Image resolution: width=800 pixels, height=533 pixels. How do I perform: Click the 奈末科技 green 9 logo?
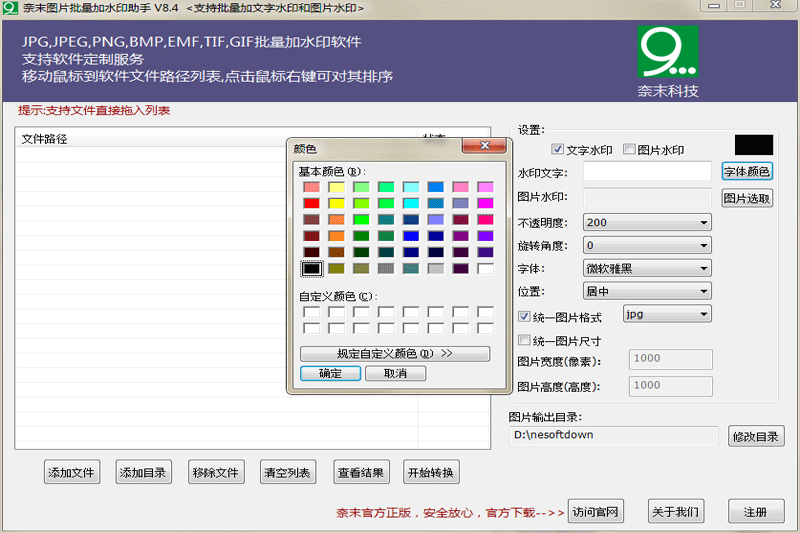pos(668,52)
